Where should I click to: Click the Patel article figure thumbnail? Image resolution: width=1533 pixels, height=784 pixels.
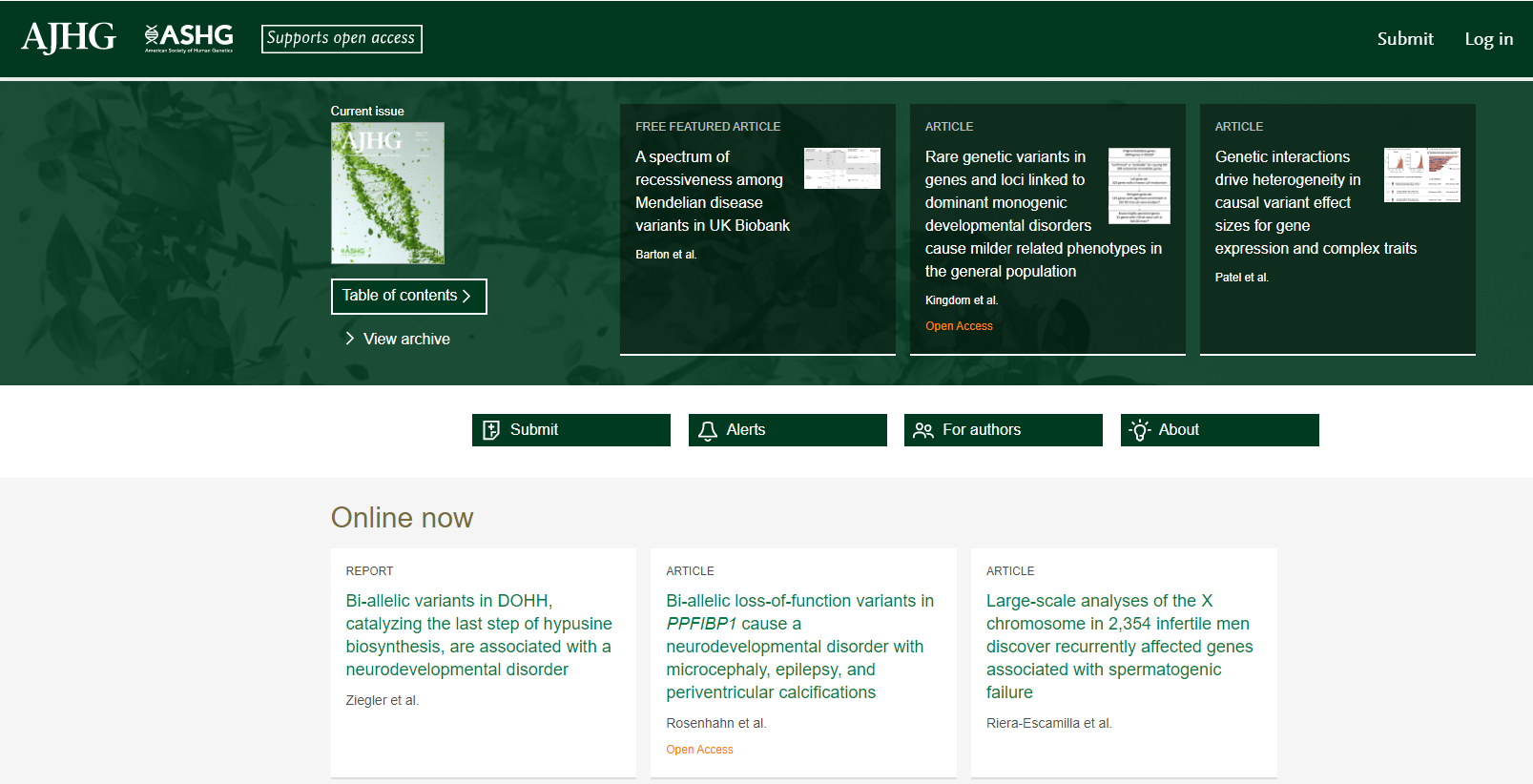(x=1421, y=175)
